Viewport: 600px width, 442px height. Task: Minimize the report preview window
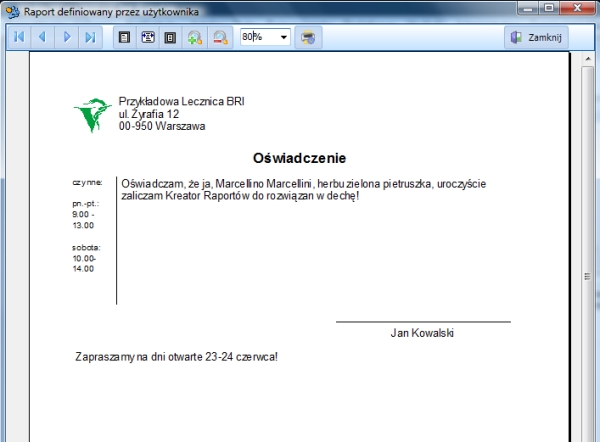point(528,8)
